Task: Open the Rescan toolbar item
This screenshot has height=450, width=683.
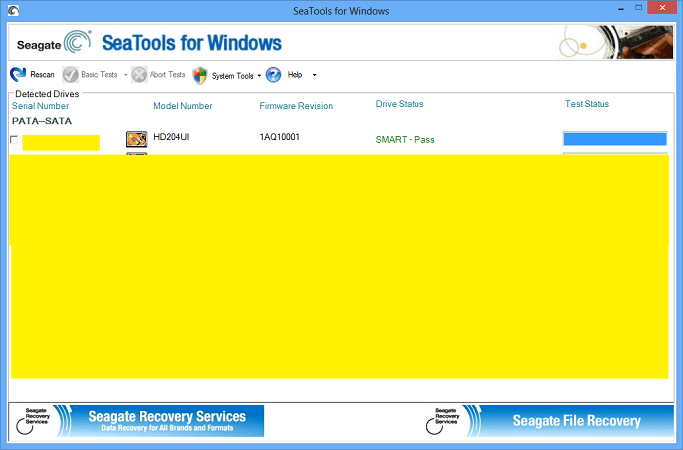Action: tap(42, 74)
